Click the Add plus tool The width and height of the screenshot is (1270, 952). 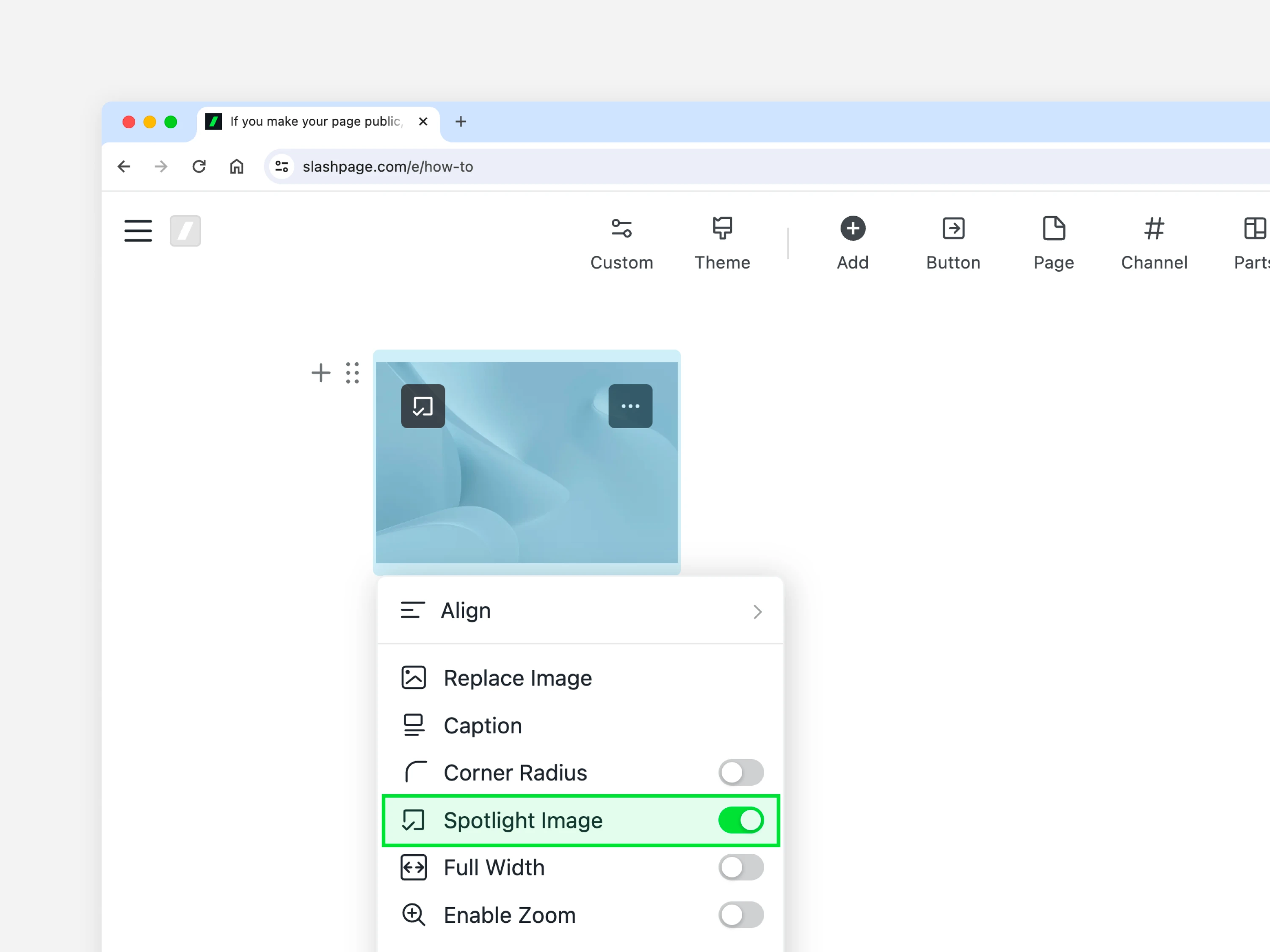pos(853,243)
